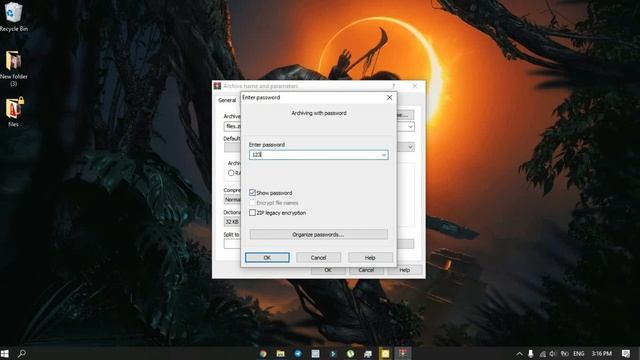Image resolution: width=640 pixels, height=360 pixels.
Task: Click the microphone tray icon
Action: (x=530, y=353)
